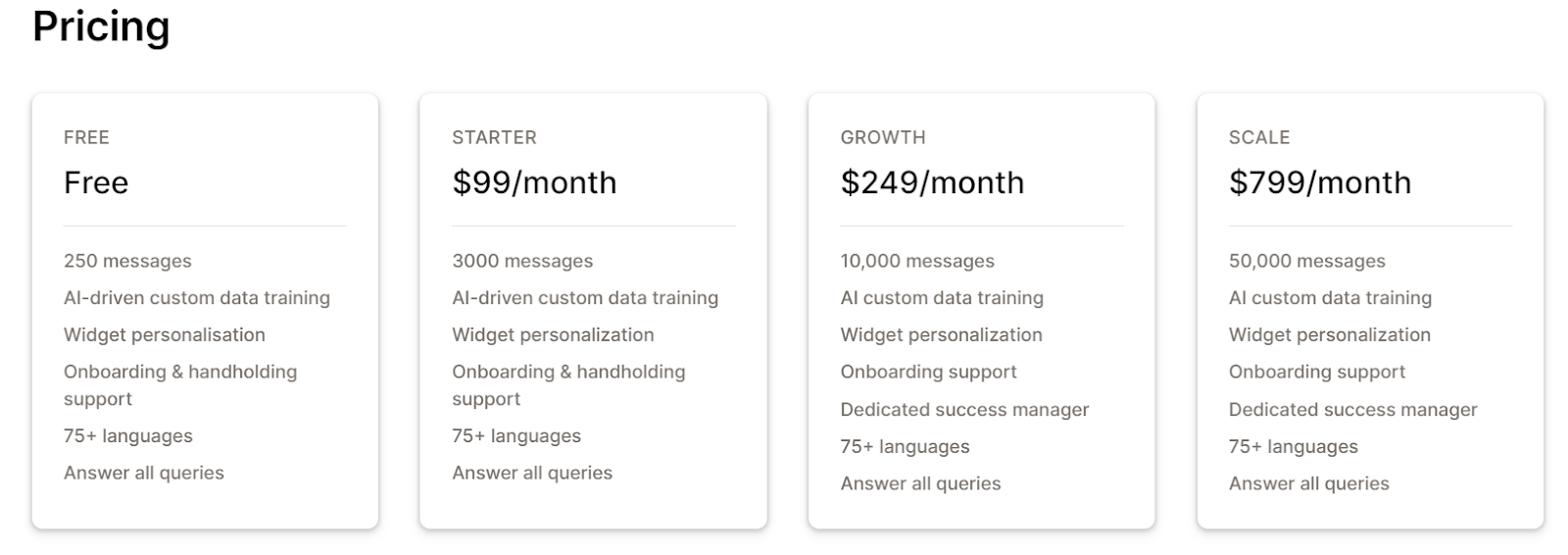Image resolution: width=1568 pixels, height=555 pixels.
Task: Click the $249/month price
Action: [932, 182]
